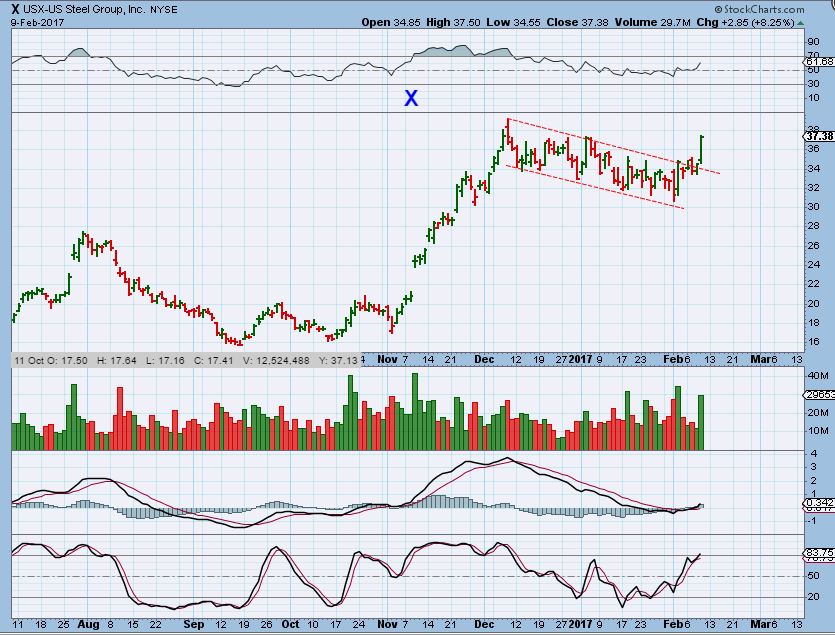
Task: Click the volume value tag beginning 2965
Action: tap(819, 395)
